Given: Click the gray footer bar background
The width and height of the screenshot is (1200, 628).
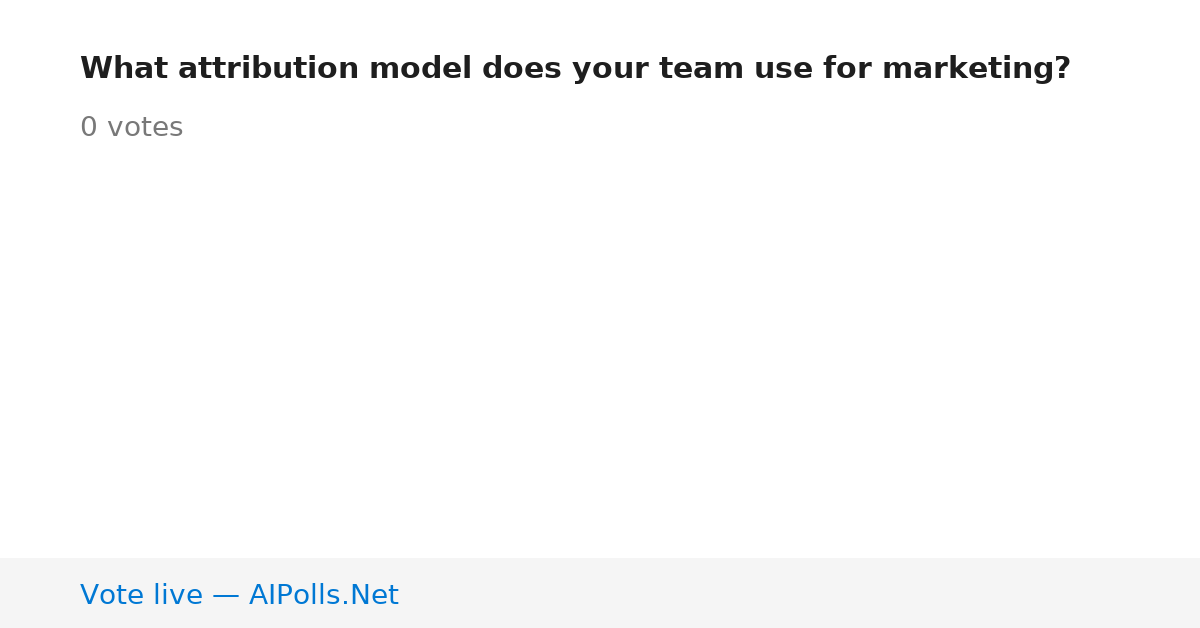Looking at the screenshot, I should [x=800, y=593].
